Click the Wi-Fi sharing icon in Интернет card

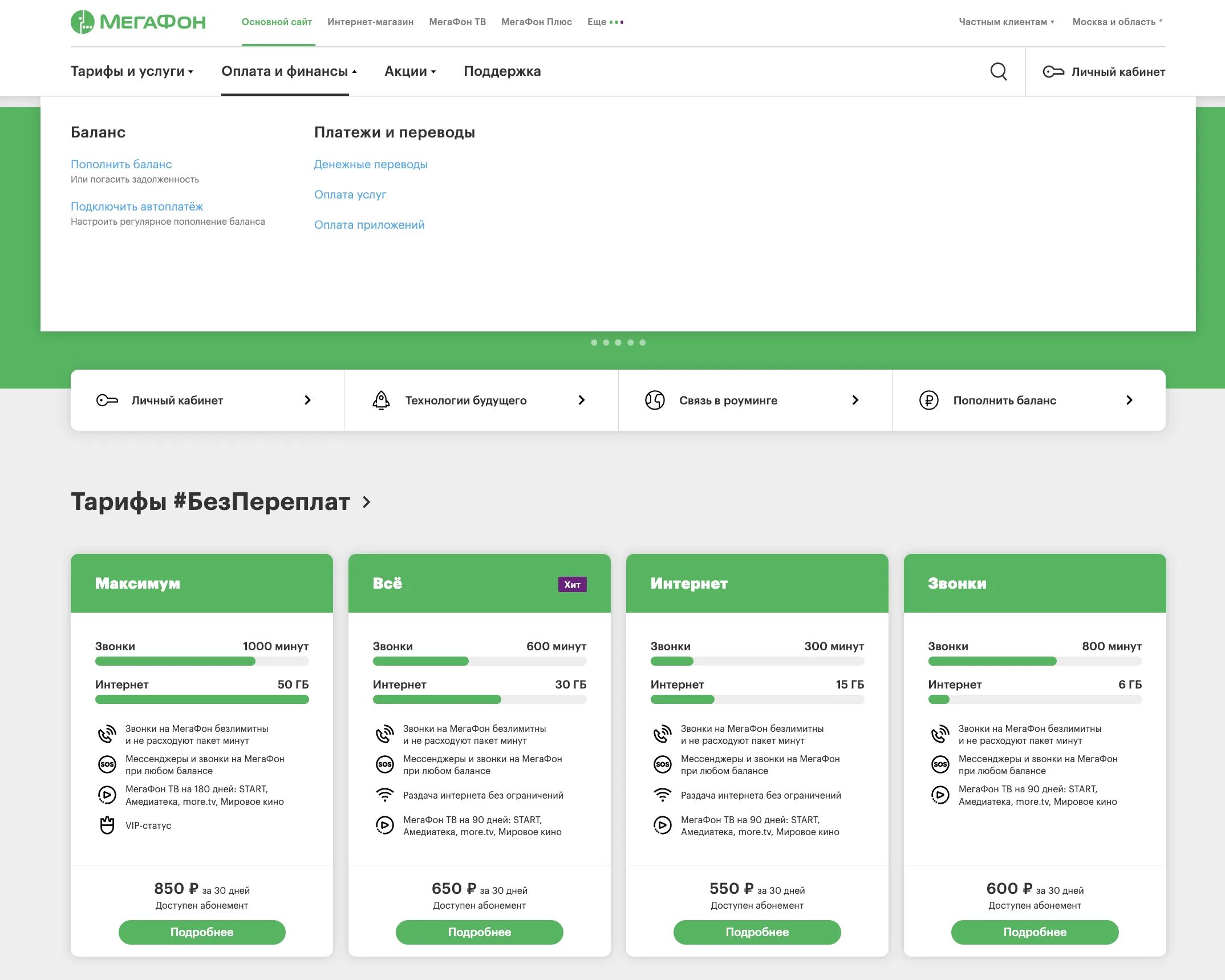(662, 795)
